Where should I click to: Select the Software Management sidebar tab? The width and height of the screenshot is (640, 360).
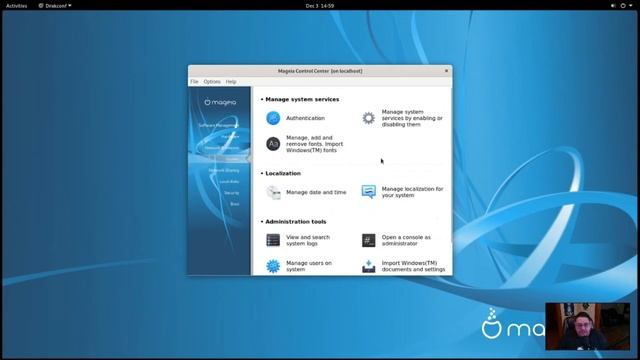coord(218,125)
